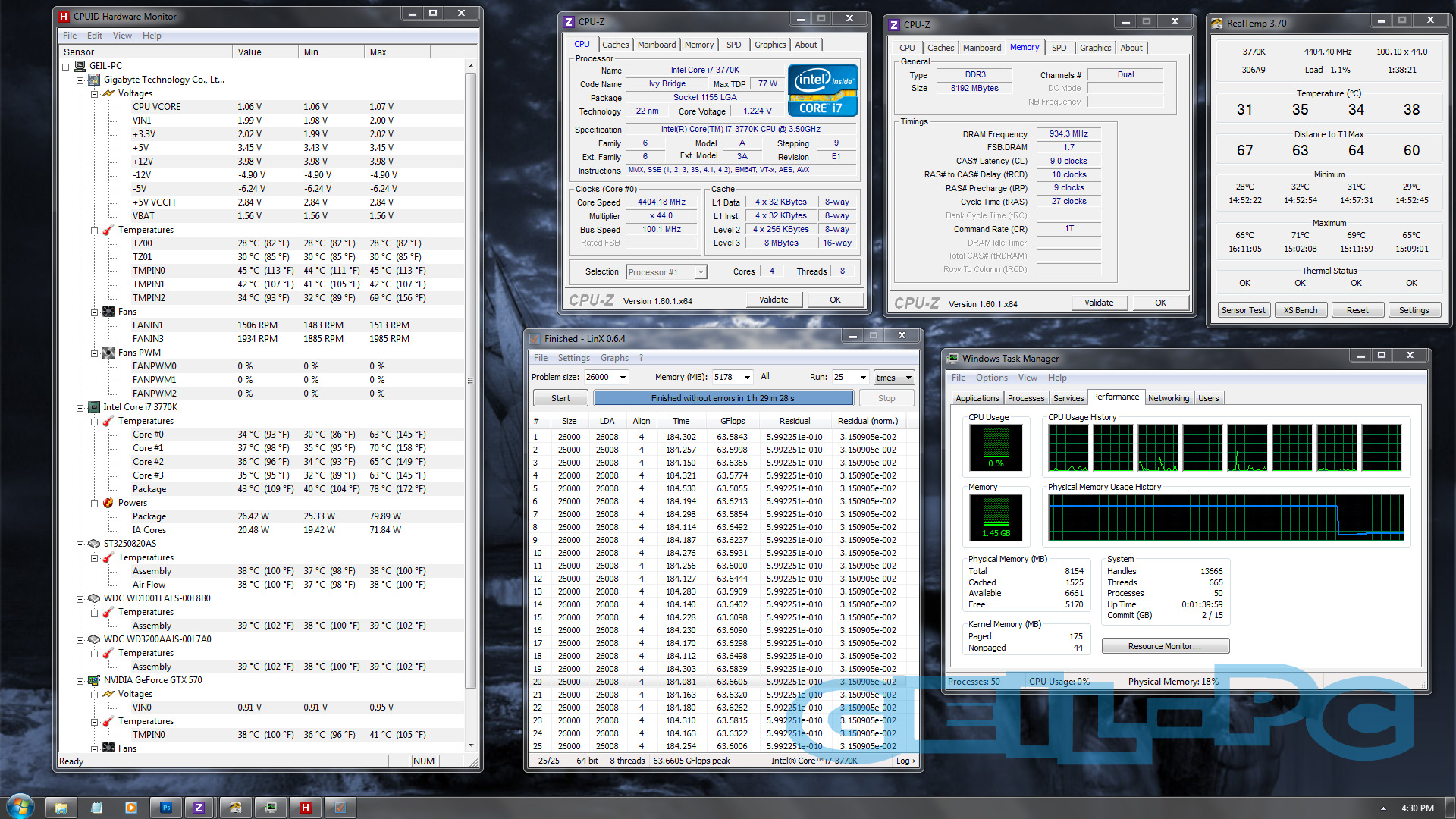Collapse the Voltages tree node under Gigabyte
The width and height of the screenshot is (1456, 819).
tap(95, 94)
